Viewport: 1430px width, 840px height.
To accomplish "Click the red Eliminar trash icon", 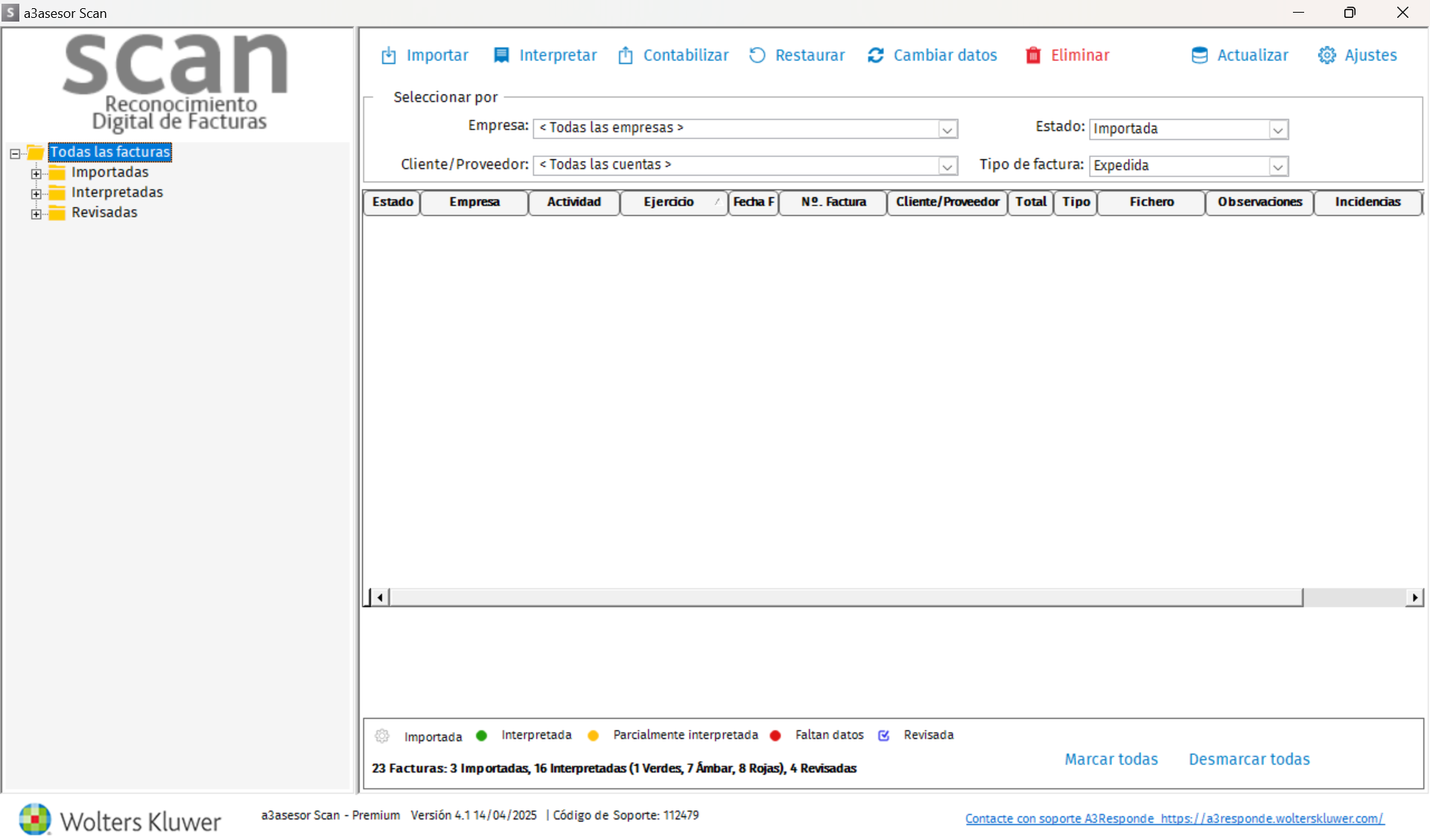I will [1033, 56].
